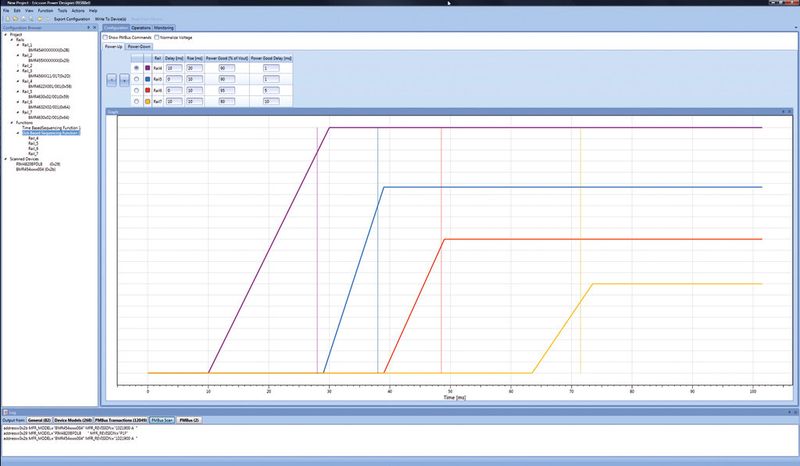Move selected rail up with arrow button
This screenshot has height=466, width=800.
(x=112, y=80)
